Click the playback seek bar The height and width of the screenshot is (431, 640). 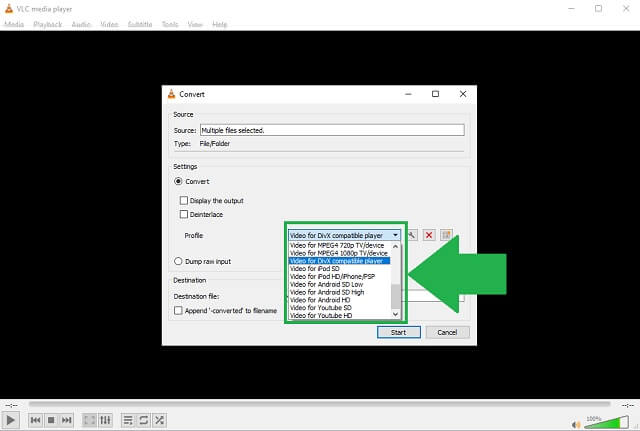pos(320,404)
